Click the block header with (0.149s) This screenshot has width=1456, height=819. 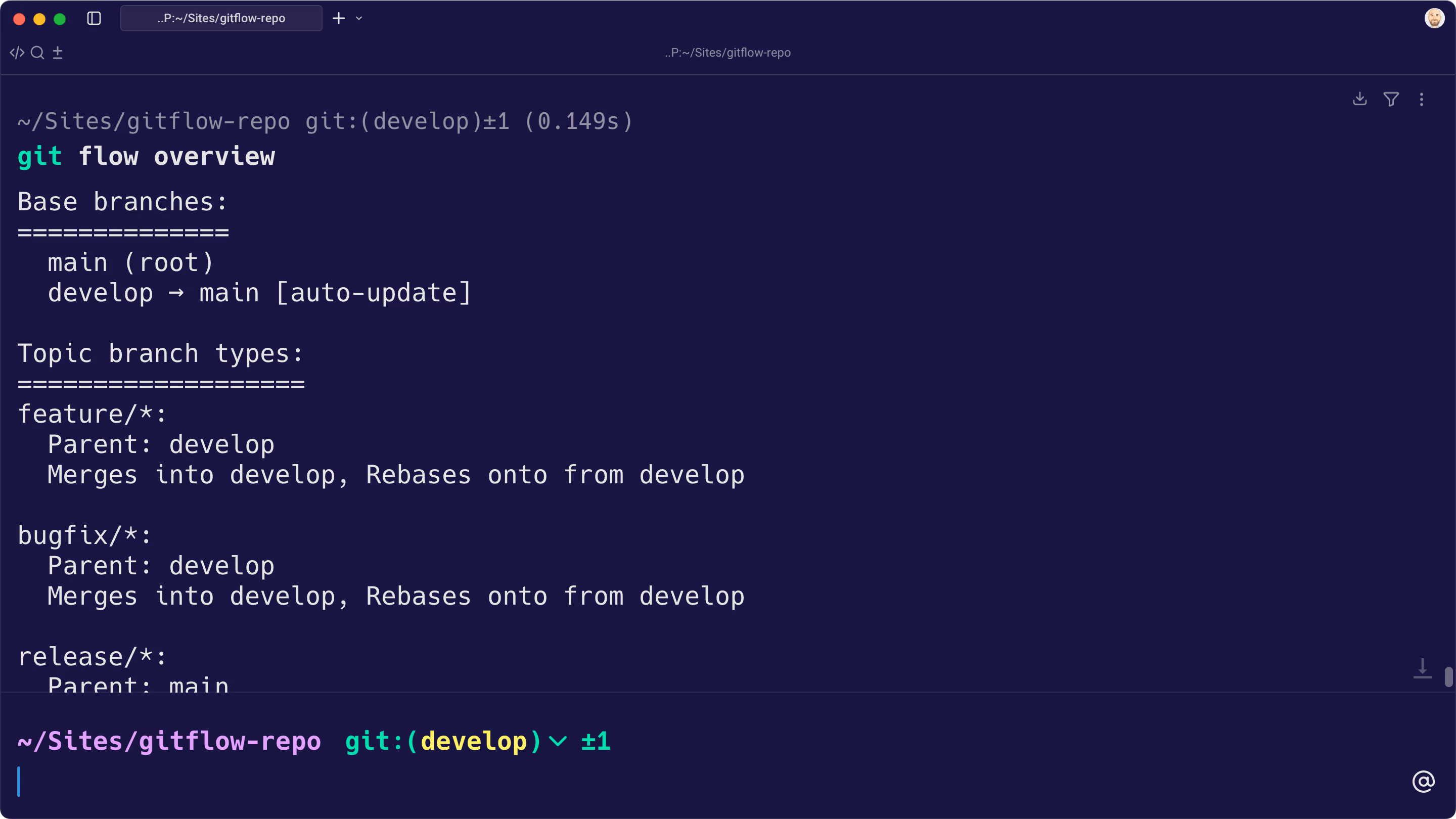326,121
